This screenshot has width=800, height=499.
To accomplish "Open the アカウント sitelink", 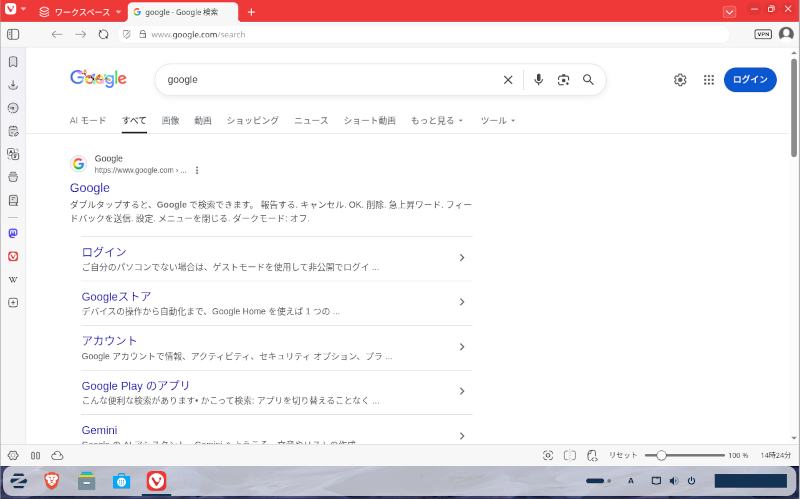I will coord(109,341).
